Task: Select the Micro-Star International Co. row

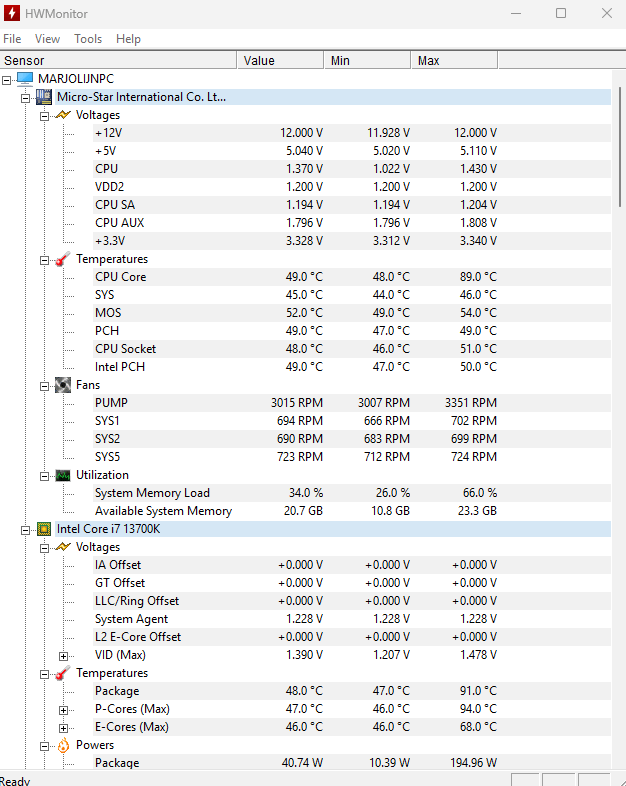Action: pos(333,97)
